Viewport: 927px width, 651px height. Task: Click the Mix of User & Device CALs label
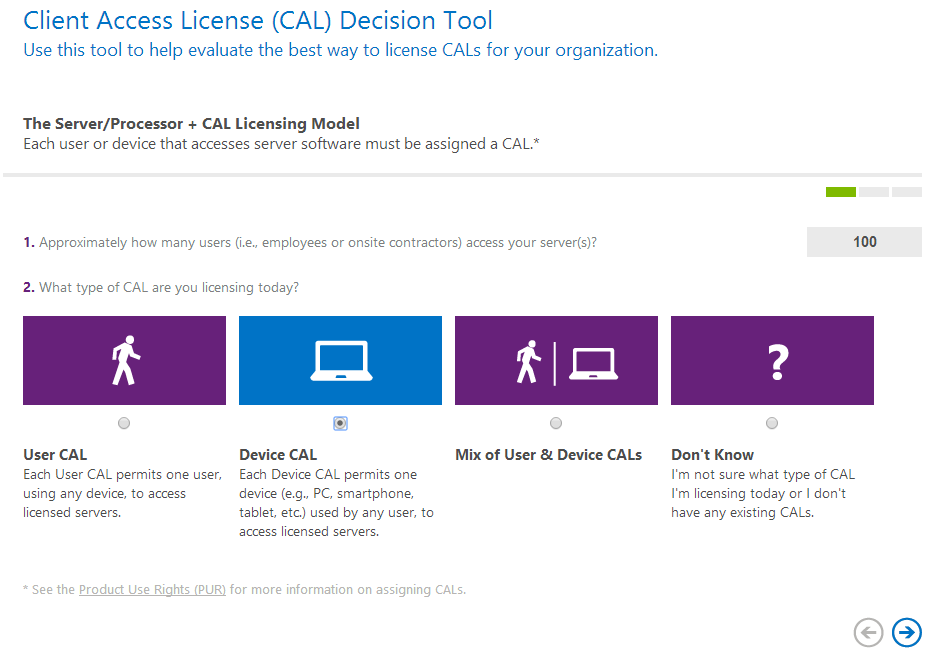[x=548, y=455]
